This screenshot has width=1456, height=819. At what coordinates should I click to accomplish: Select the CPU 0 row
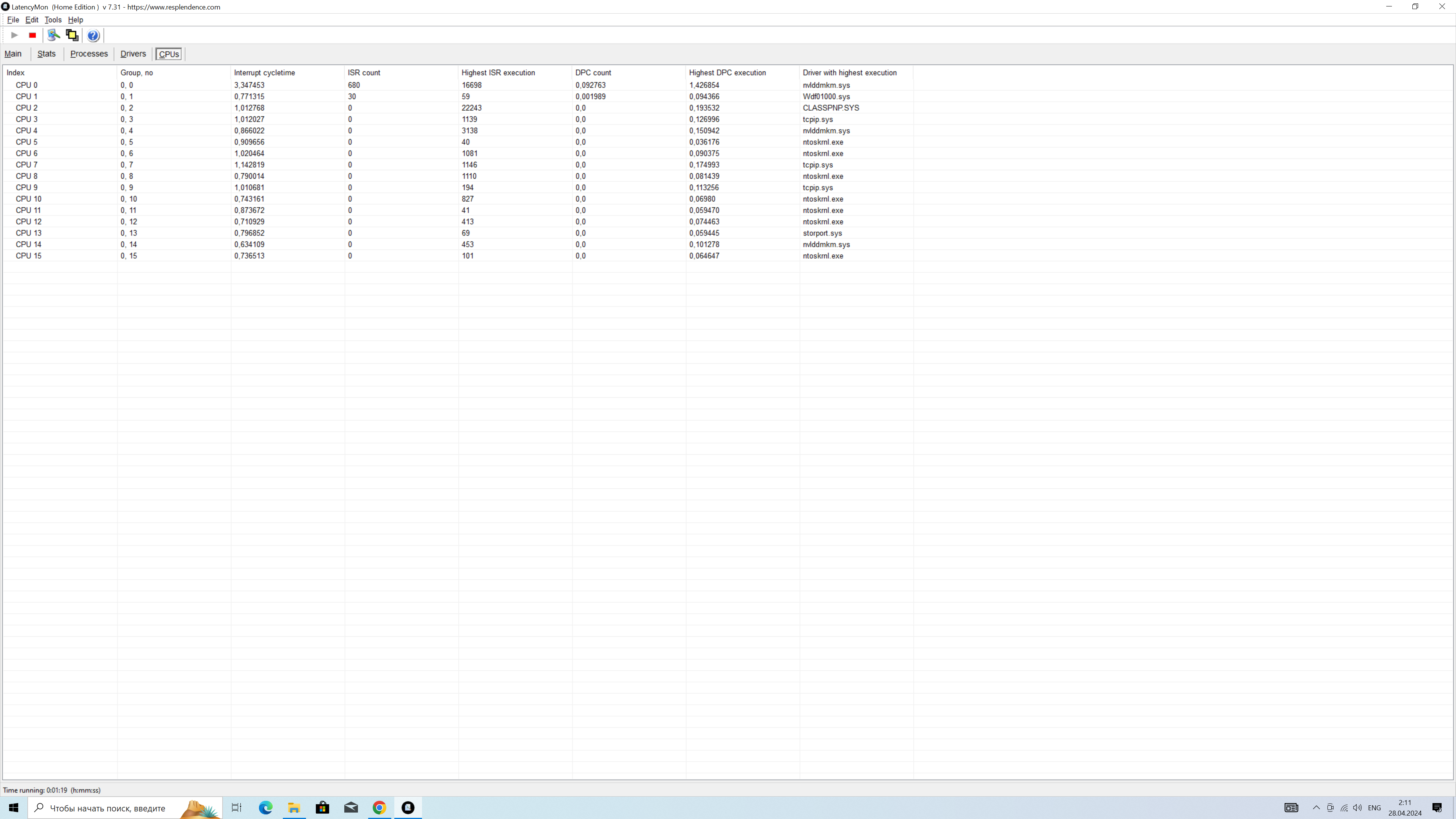[x=27, y=85]
